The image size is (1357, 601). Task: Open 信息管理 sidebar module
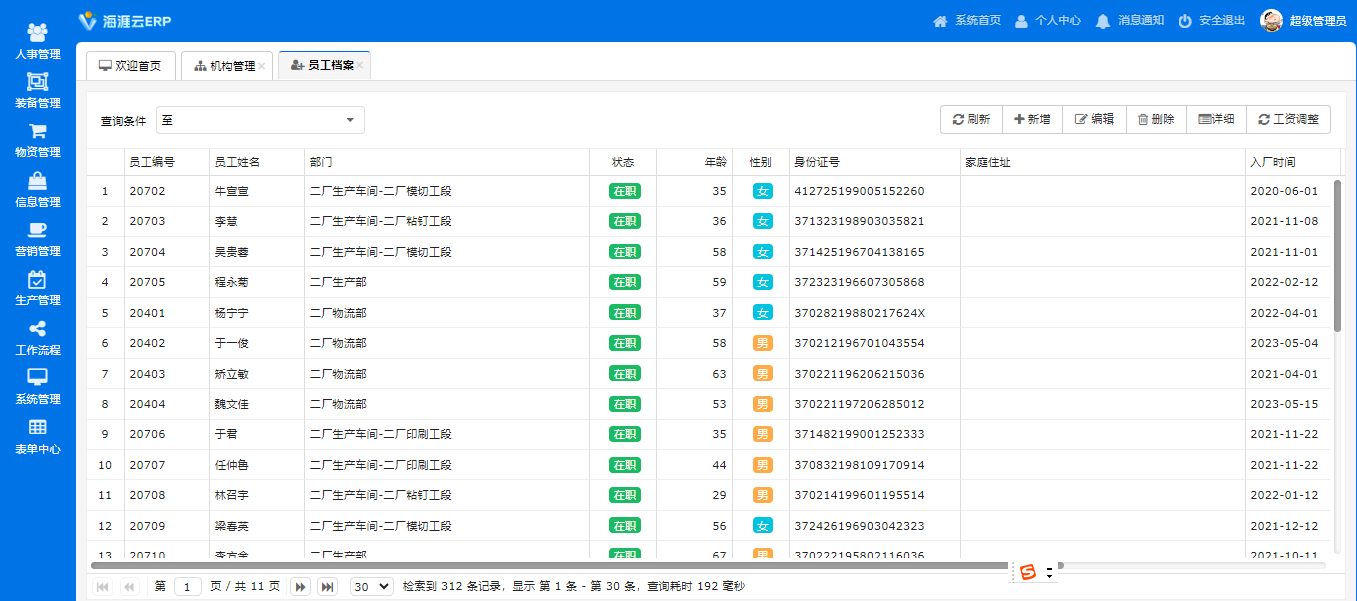(x=37, y=189)
